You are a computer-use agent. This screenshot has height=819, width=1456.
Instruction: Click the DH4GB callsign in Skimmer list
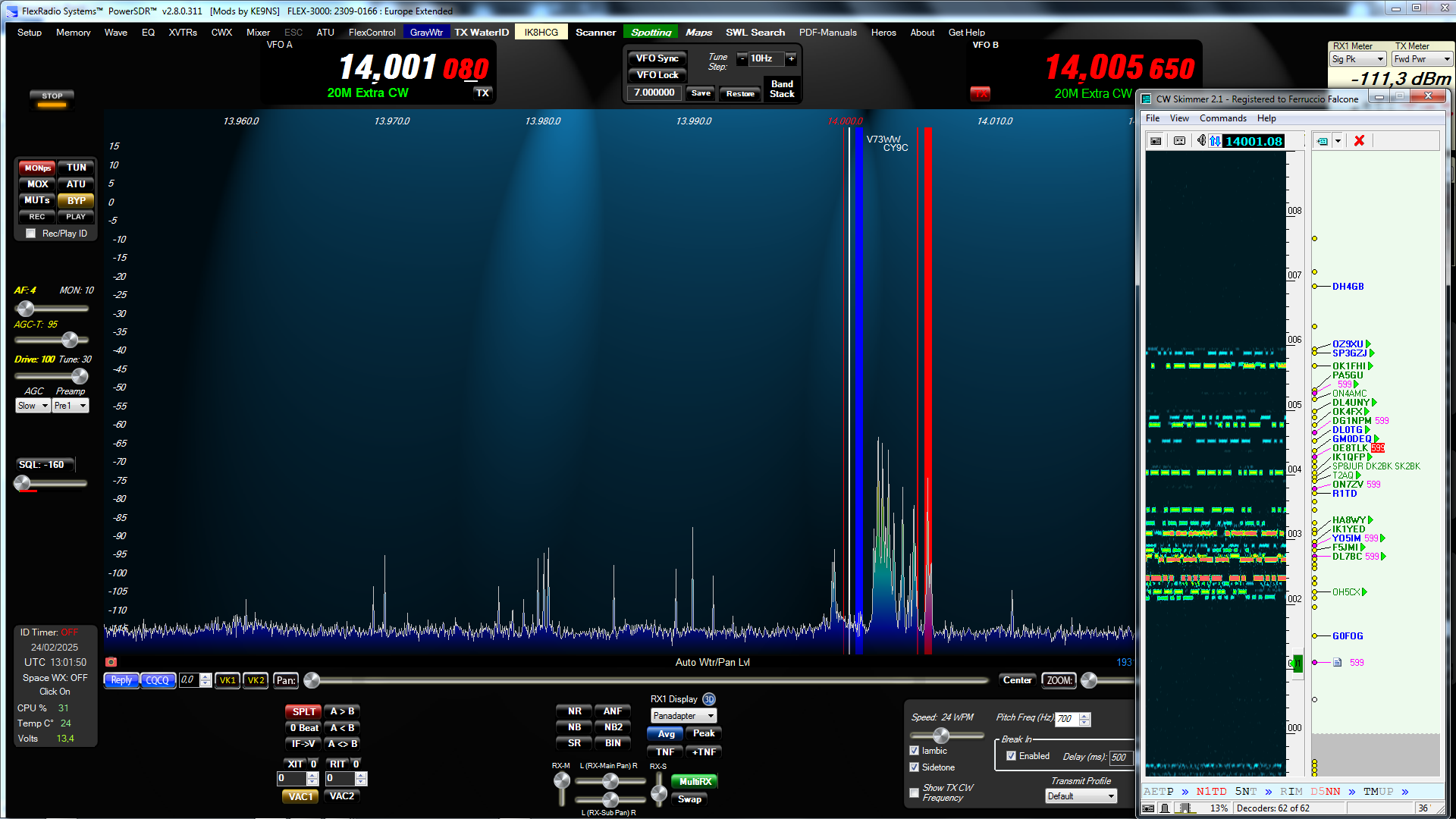1348,287
